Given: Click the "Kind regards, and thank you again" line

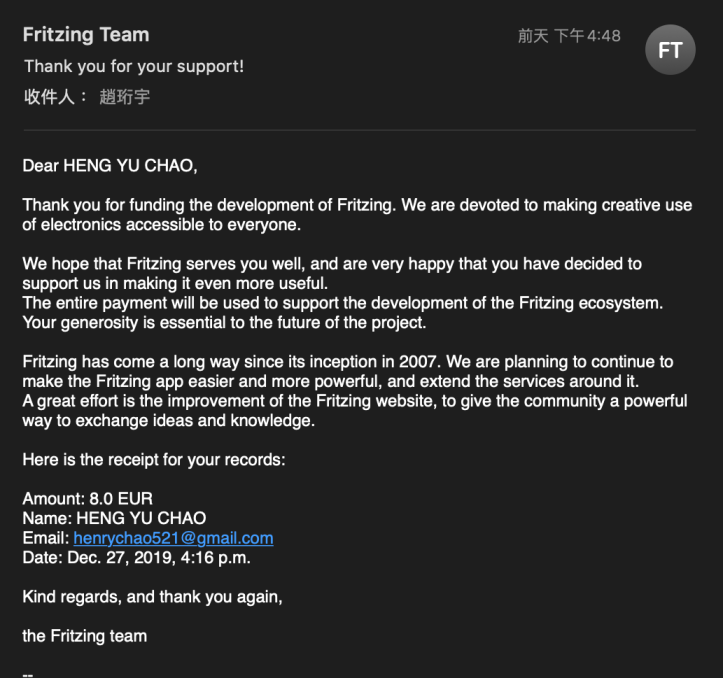Looking at the screenshot, I should pos(152,597).
